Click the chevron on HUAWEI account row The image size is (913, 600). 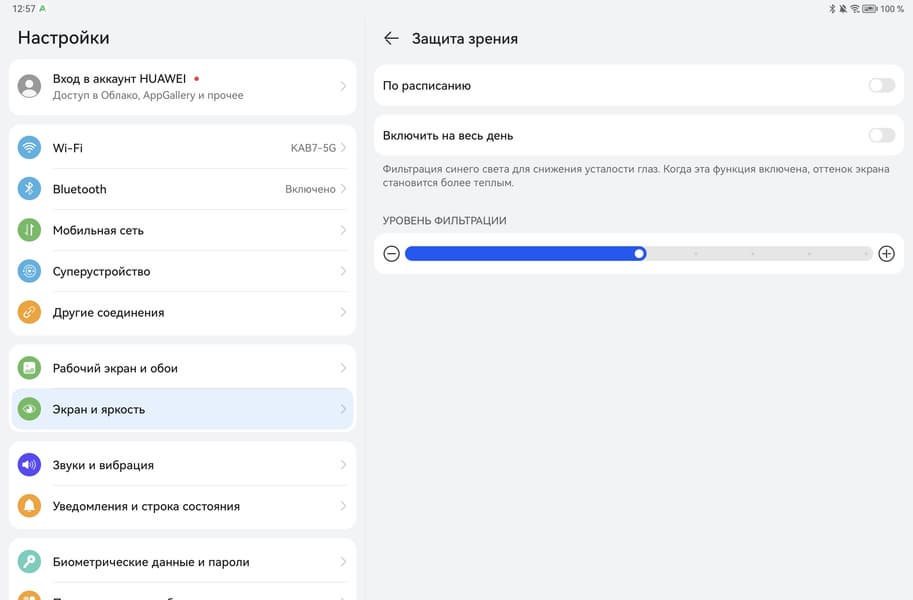coord(343,87)
